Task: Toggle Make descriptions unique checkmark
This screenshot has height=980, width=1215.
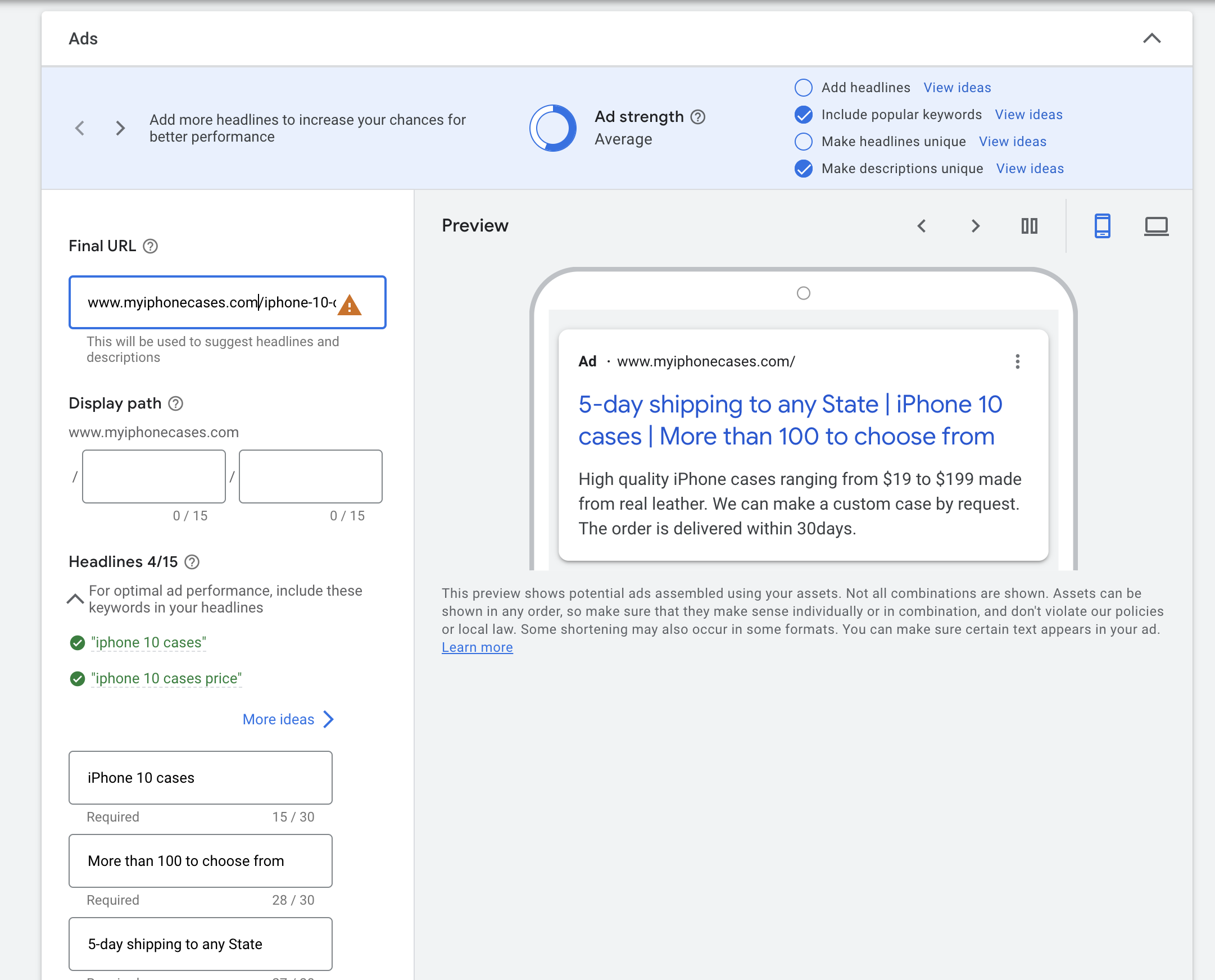Action: pos(803,169)
